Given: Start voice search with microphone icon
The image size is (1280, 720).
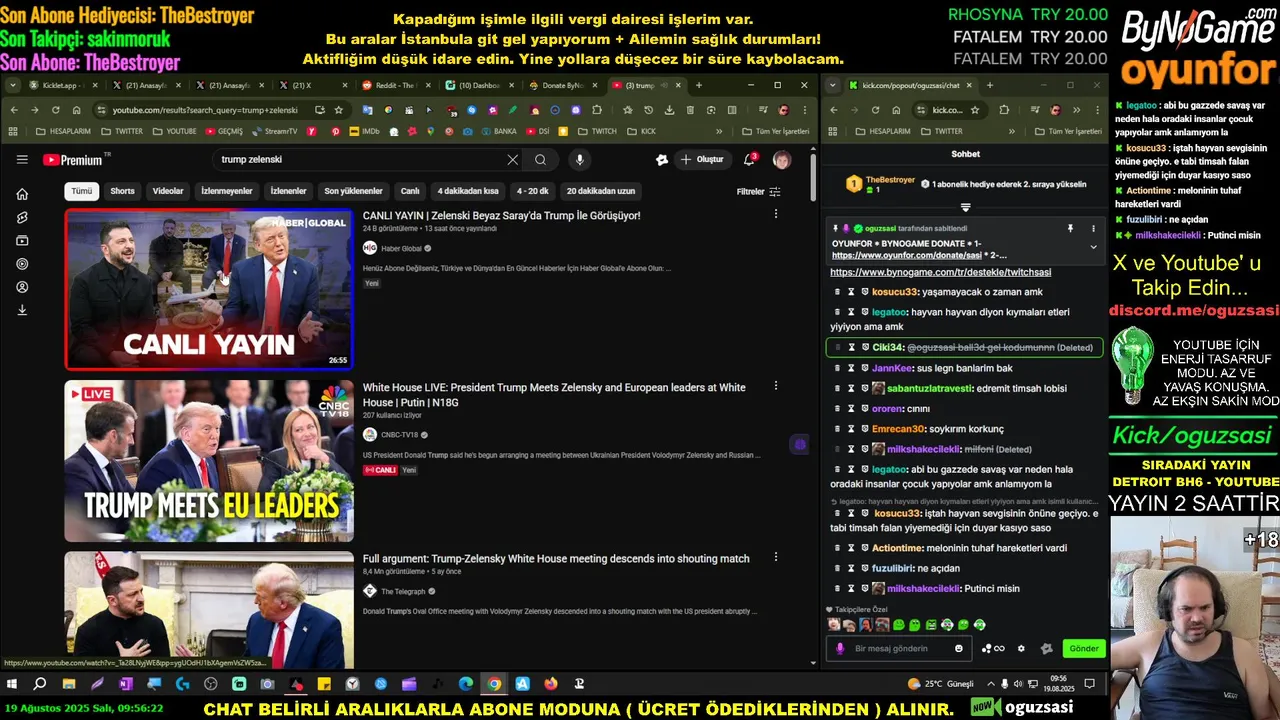Looking at the screenshot, I should pos(579,160).
